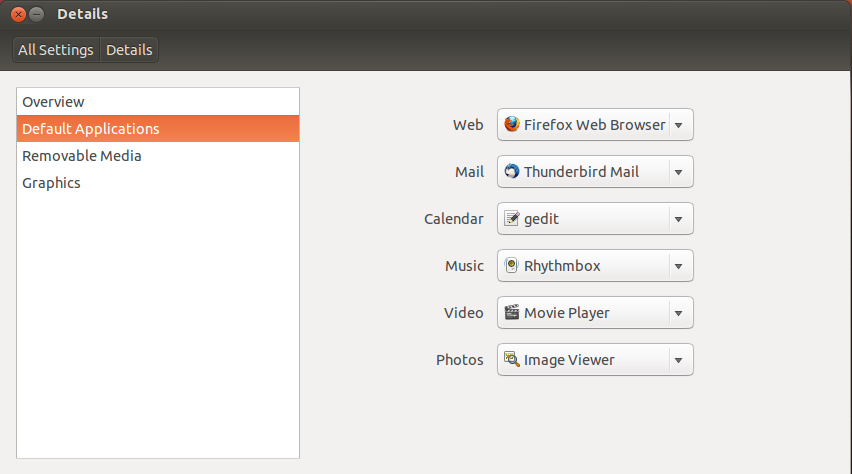Viewport: 852px width, 474px height.
Task: Click the Thunderbird icon in Mail dropdown
Action: 511,171
